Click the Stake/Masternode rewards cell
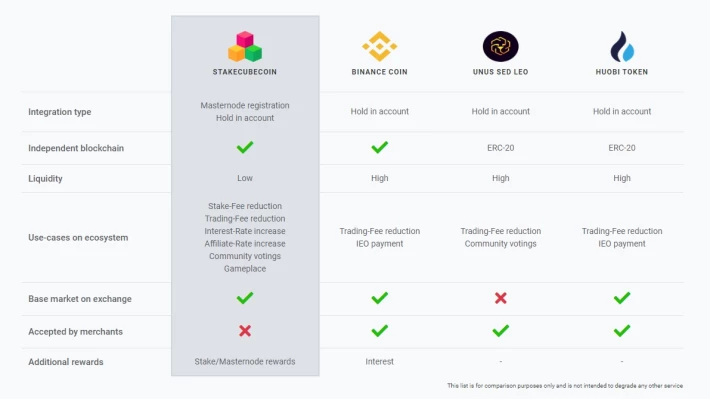This screenshot has width=710, height=399. pos(245,361)
